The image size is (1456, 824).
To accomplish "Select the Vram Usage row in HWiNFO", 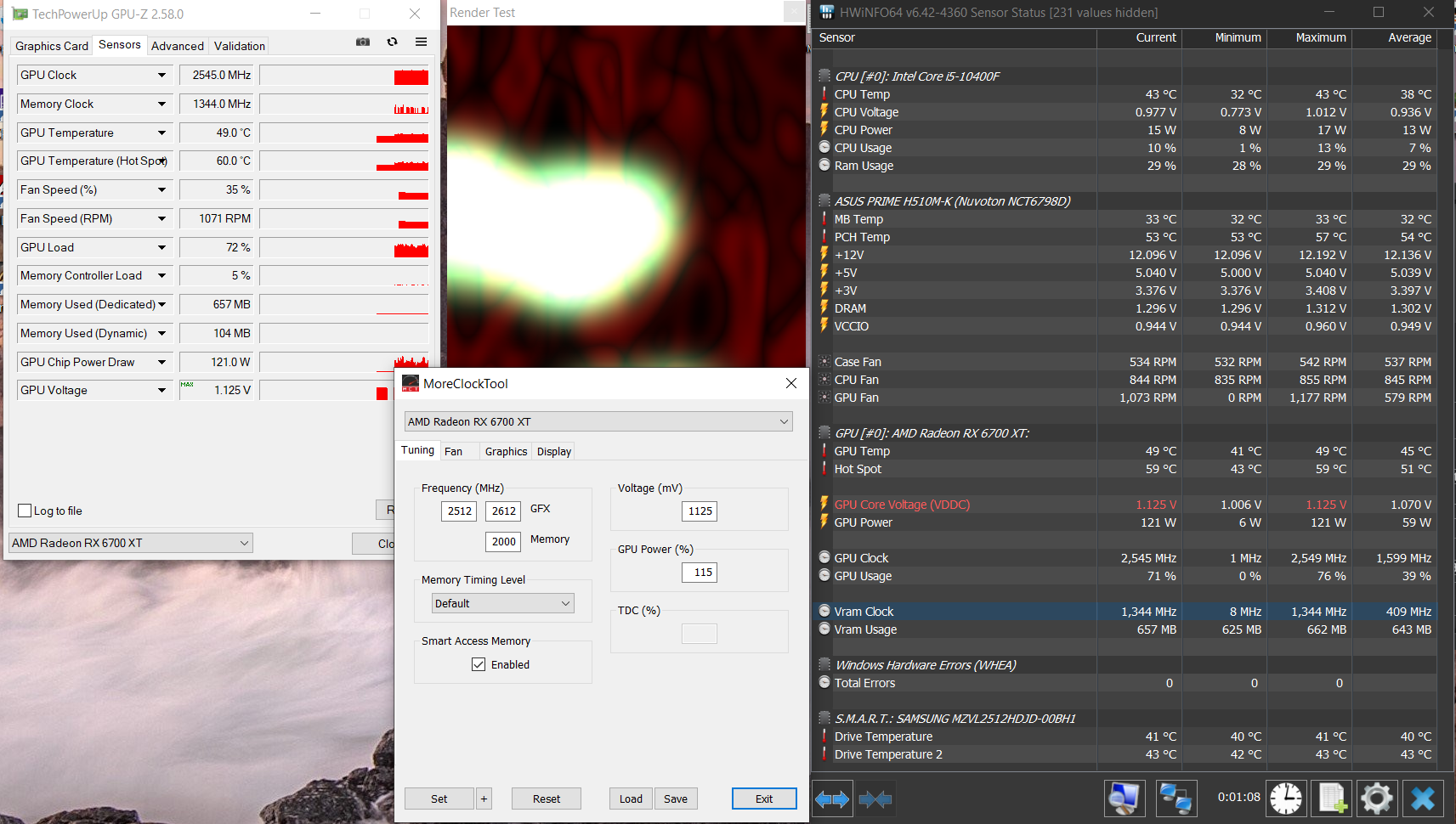I will 1126,629.
